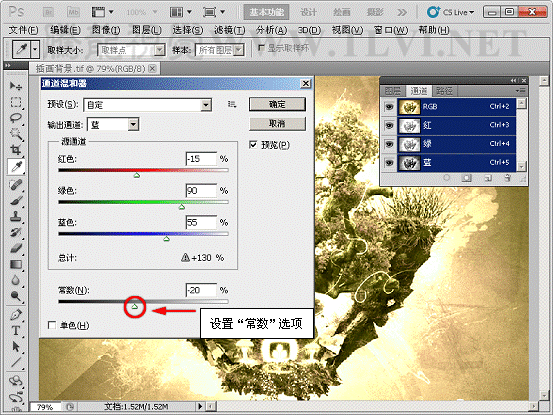
Task: Open the Filter menu
Action: tap(229, 30)
